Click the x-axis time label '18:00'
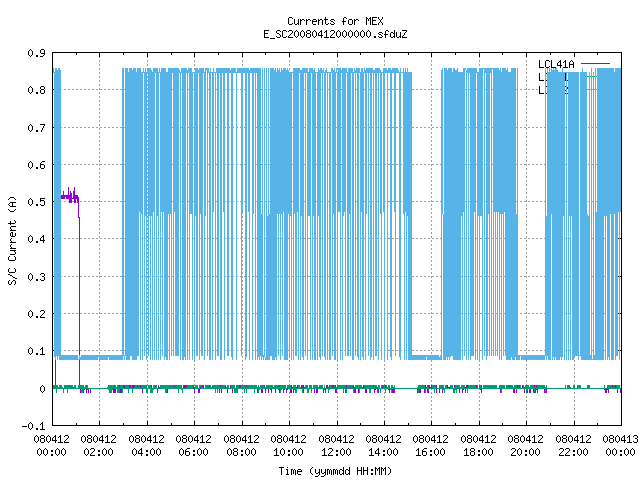Screen dimensions: 640x480 coord(478,452)
